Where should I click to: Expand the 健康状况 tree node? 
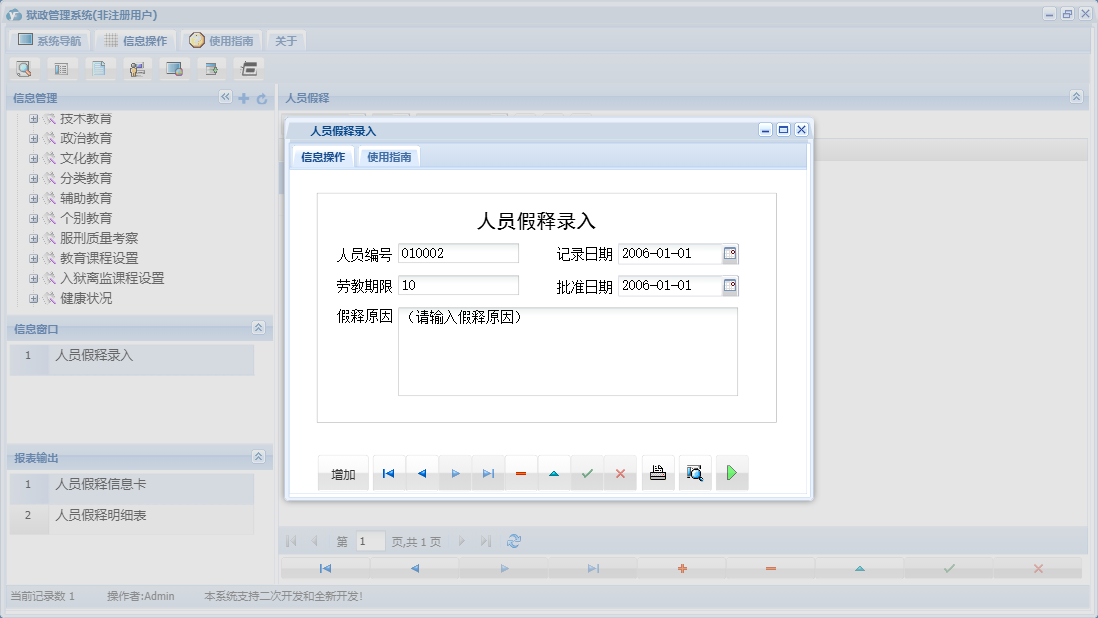(32, 298)
